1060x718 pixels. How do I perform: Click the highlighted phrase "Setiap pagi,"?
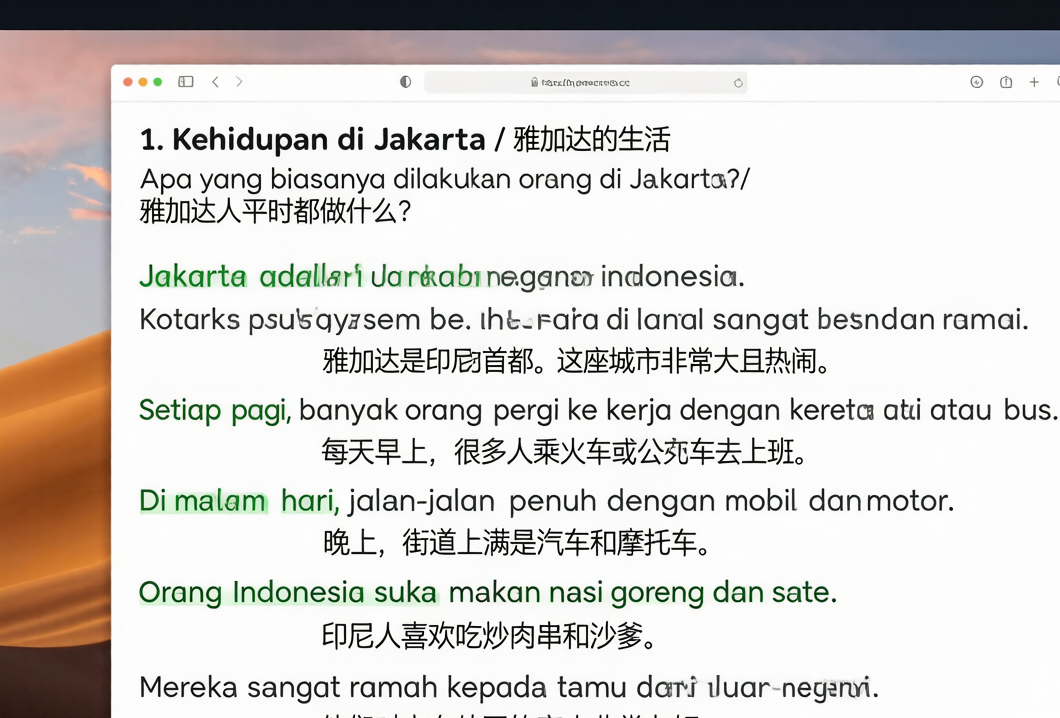pos(215,411)
